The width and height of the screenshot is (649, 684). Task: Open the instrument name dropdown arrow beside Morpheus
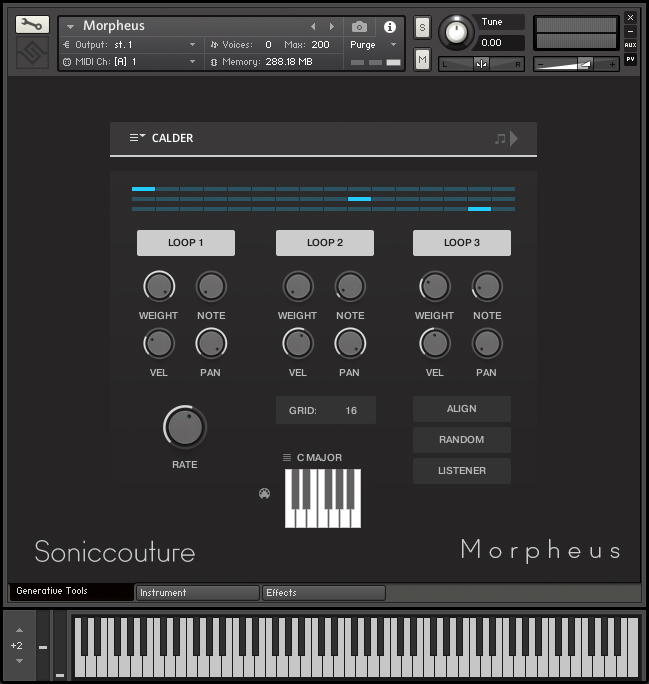coord(70,27)
